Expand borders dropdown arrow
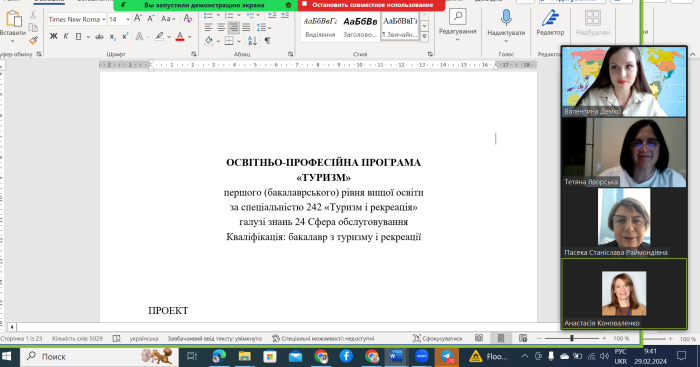The width and height of the screenshot is (700, 367). click(x=238, y=41)
